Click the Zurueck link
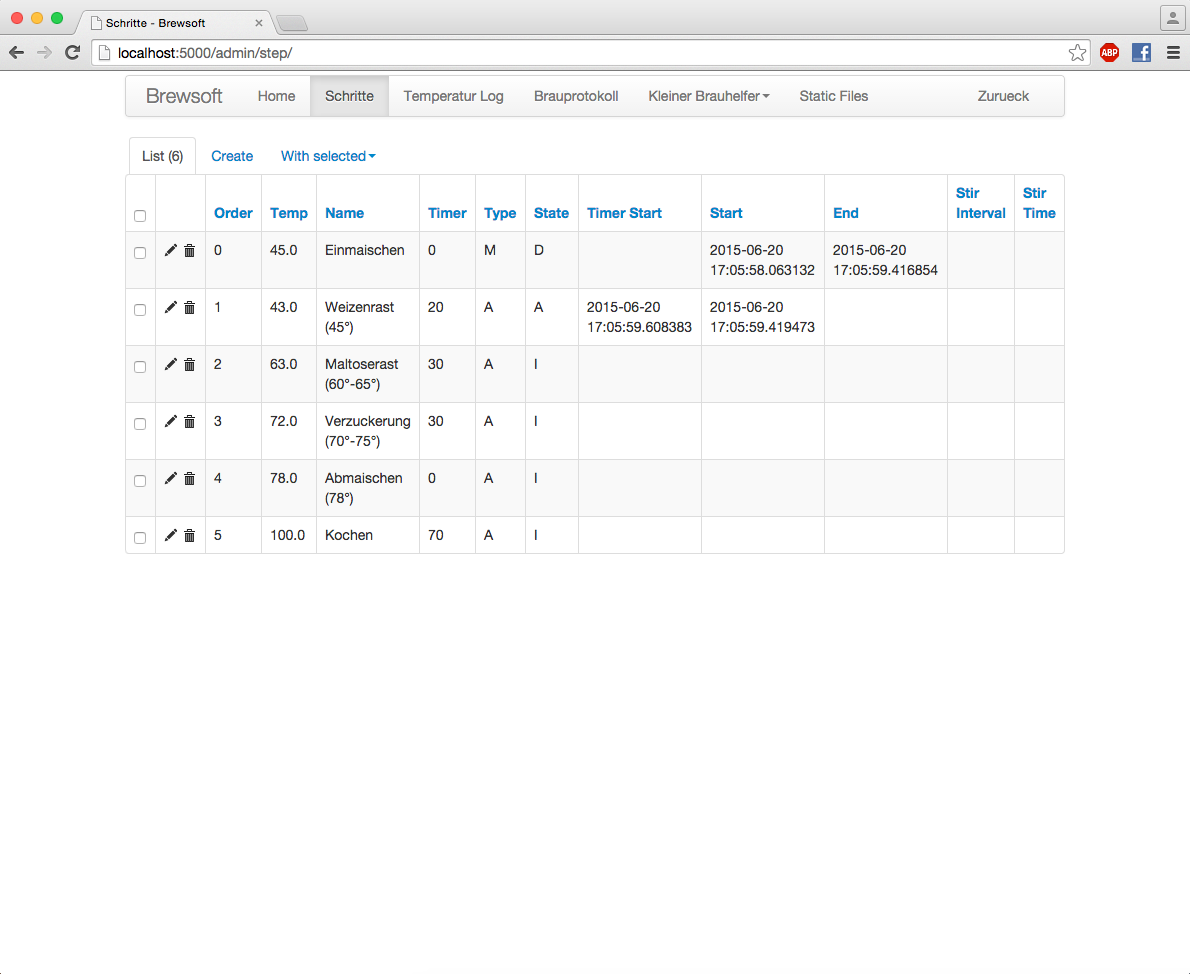The image size is (1190, 974). [x=1003, y=96]
